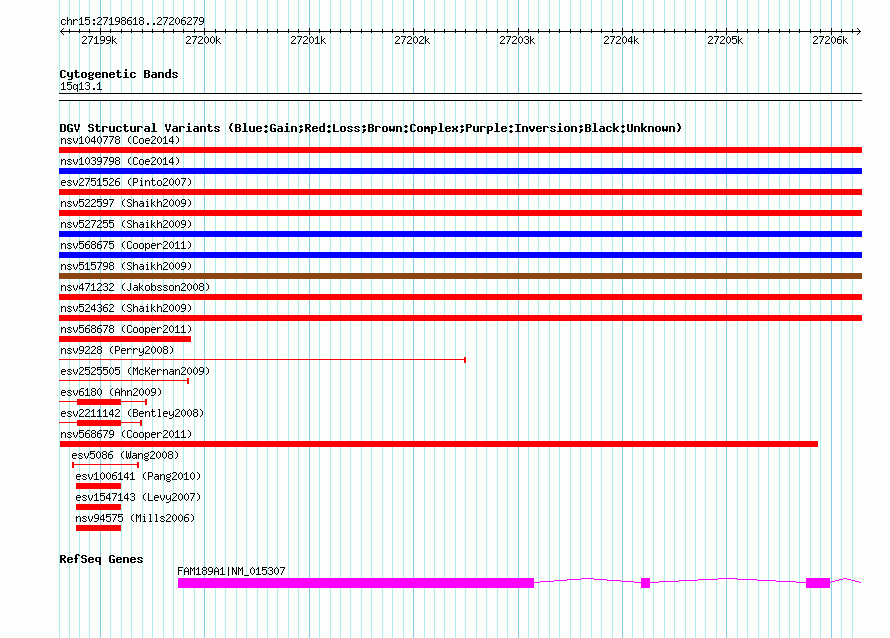Open the esv2751526 (Pinto2007) variant label

point(126,182)
